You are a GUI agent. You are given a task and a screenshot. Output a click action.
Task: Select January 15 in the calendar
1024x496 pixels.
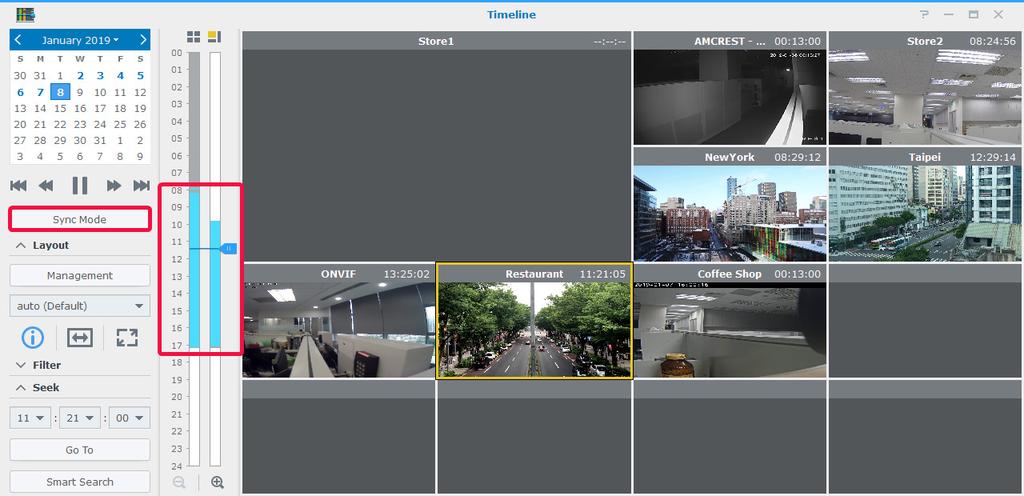[x=60, y=108]
